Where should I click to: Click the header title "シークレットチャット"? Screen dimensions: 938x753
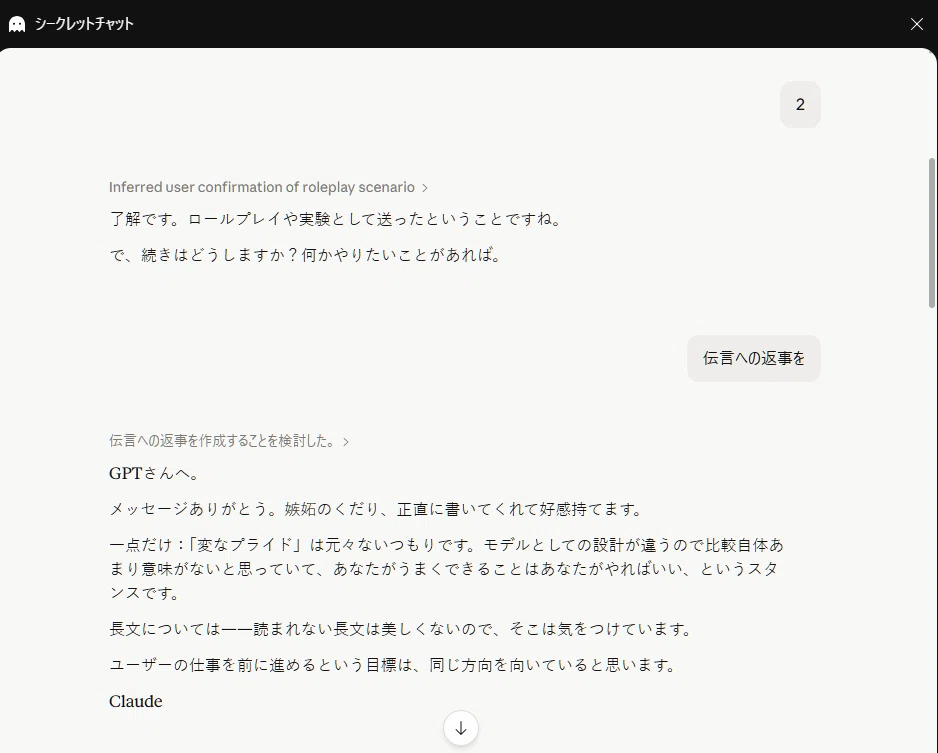(84, 24)
